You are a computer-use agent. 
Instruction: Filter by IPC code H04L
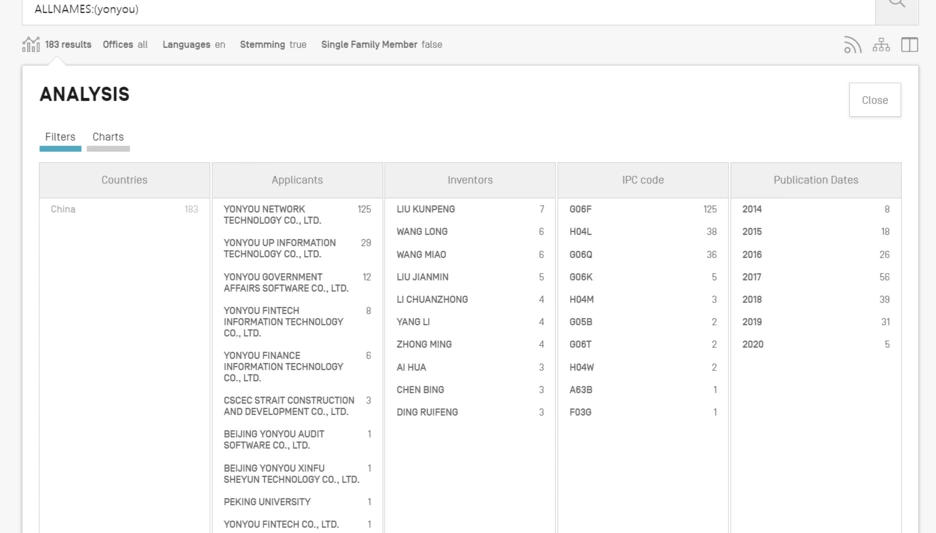643,232
